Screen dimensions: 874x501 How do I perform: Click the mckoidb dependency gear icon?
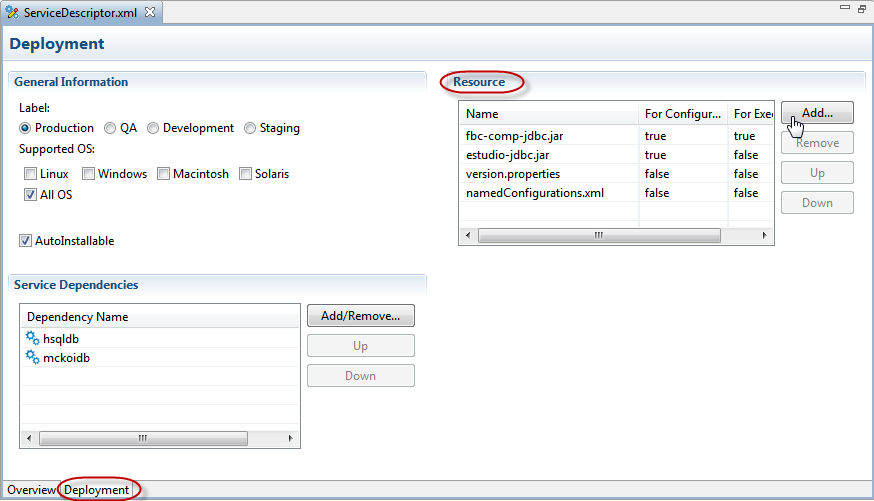[32, 358]
